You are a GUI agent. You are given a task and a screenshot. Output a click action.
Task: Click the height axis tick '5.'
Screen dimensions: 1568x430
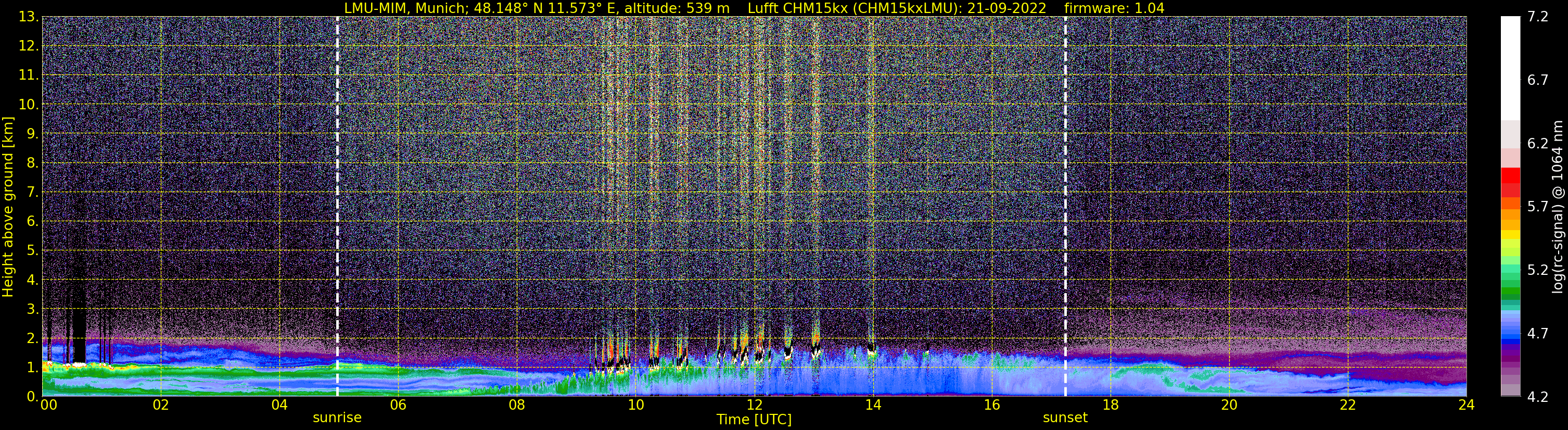coord(33,250)
